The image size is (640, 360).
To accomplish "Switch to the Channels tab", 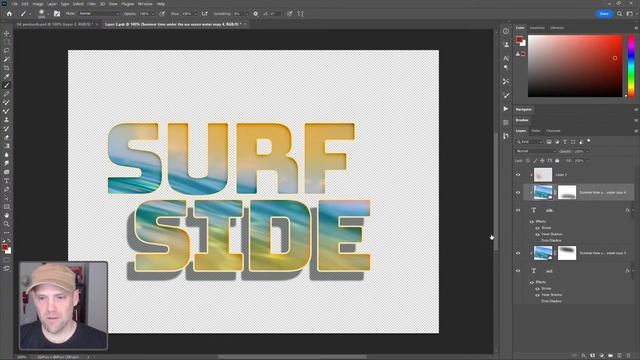I will [x=553, y=131].
